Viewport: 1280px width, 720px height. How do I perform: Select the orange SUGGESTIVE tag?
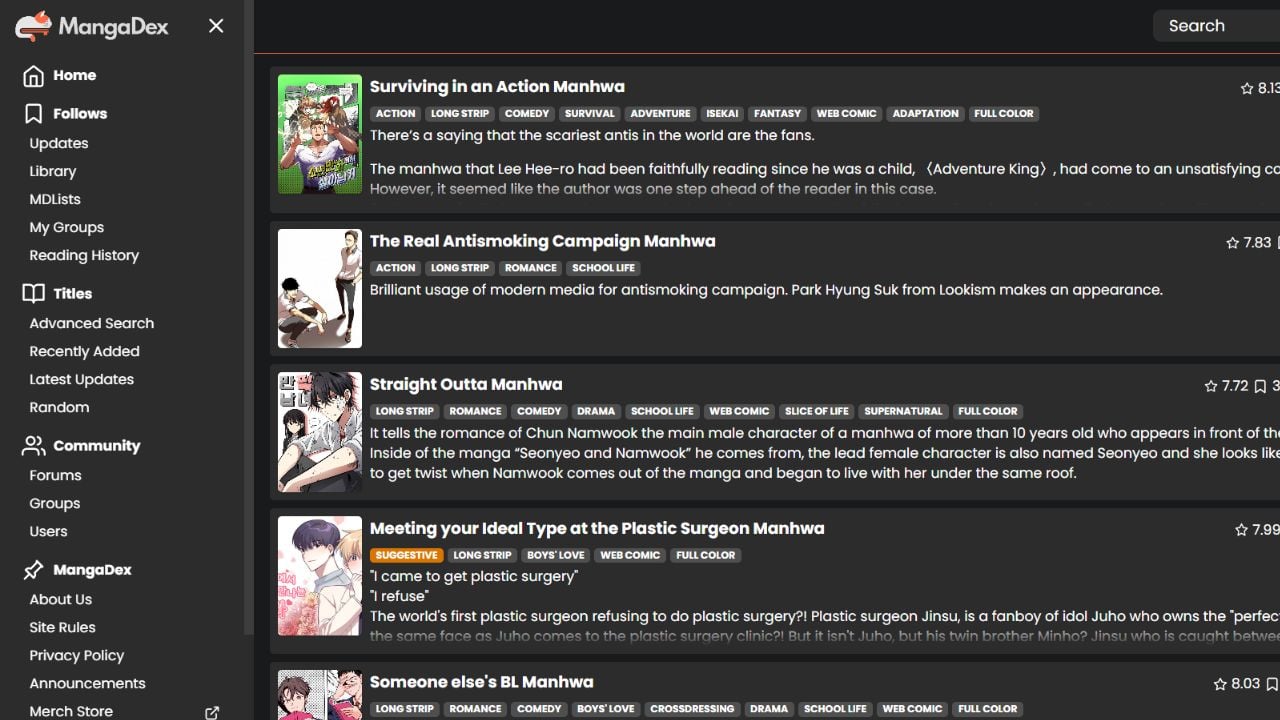click(406, 556)
